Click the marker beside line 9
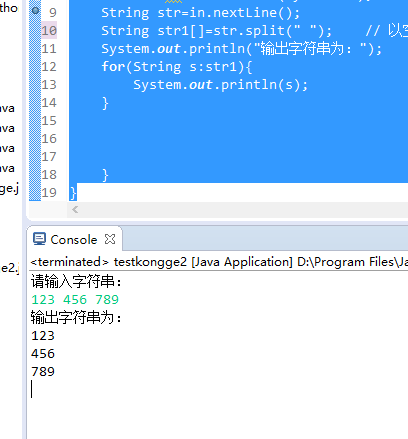This screenshot has height=439, width=408. (x=35, y=11)
